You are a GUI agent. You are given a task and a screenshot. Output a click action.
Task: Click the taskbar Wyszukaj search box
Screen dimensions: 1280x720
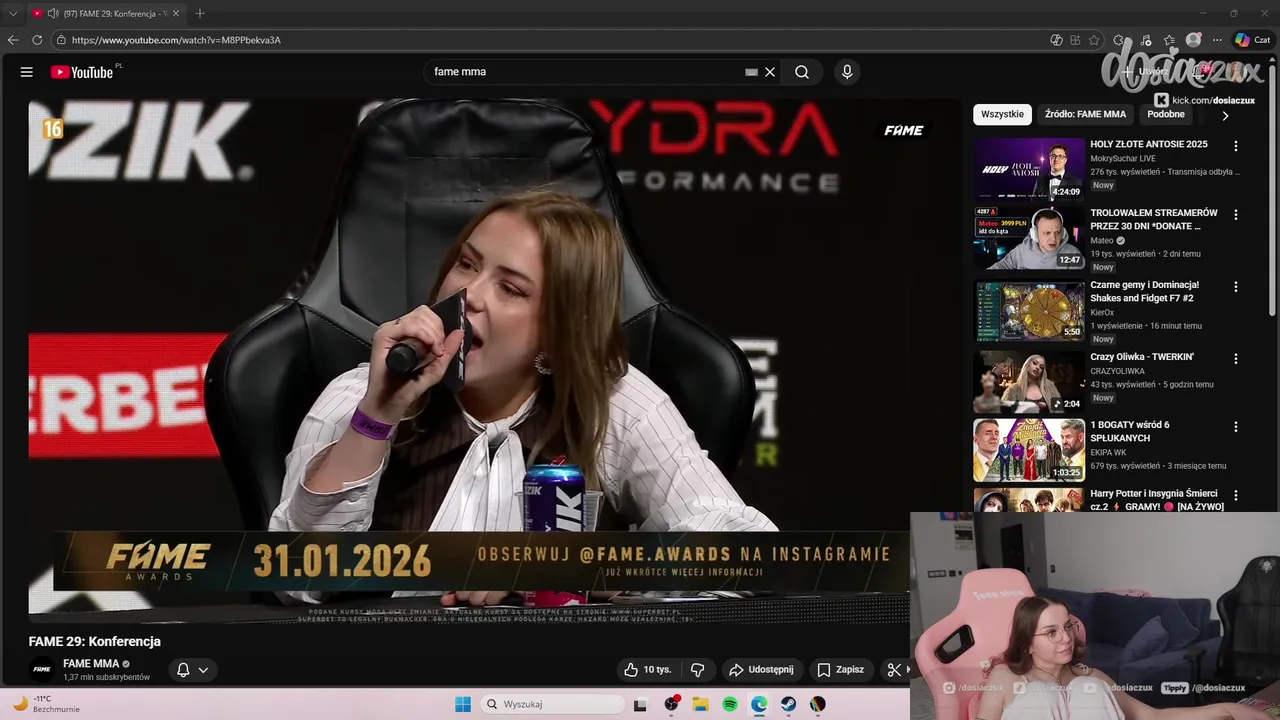coord(552,704)
